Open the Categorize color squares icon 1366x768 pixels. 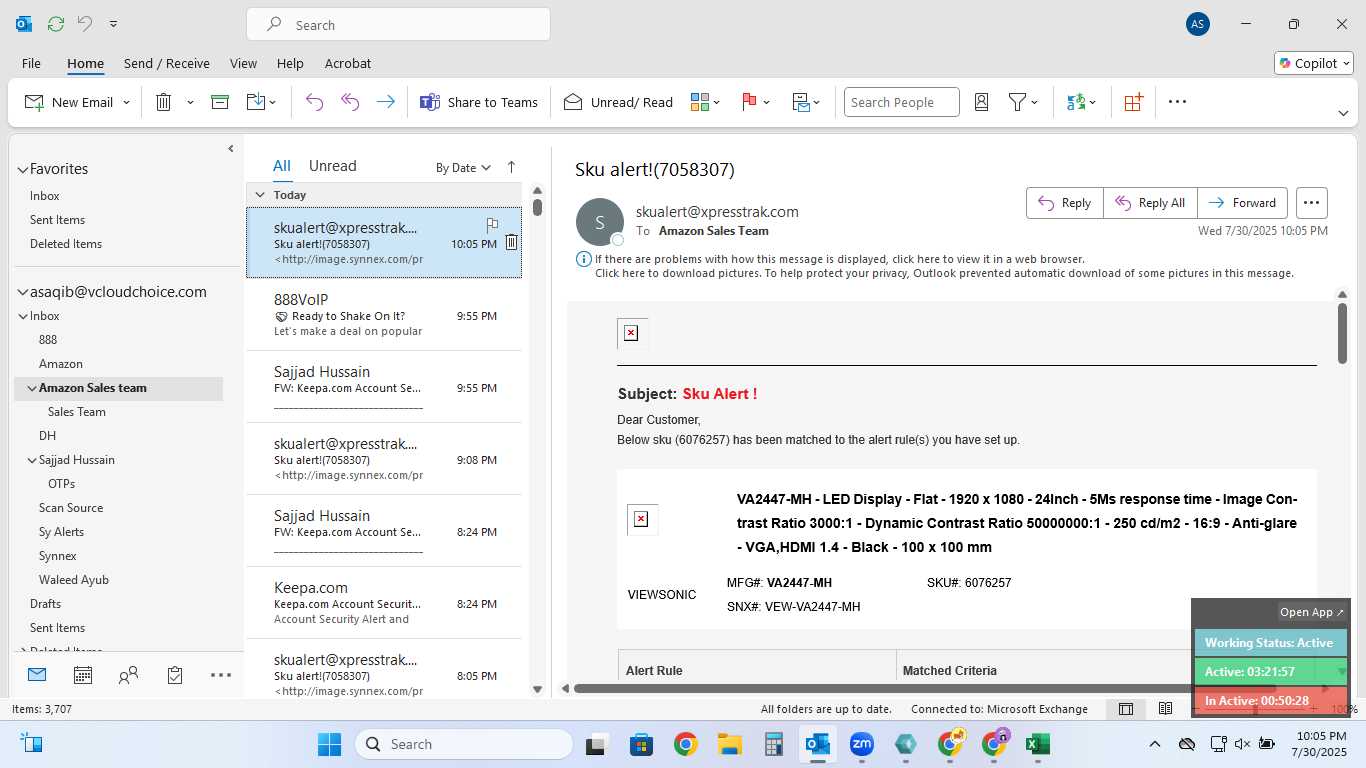[699, 102]
